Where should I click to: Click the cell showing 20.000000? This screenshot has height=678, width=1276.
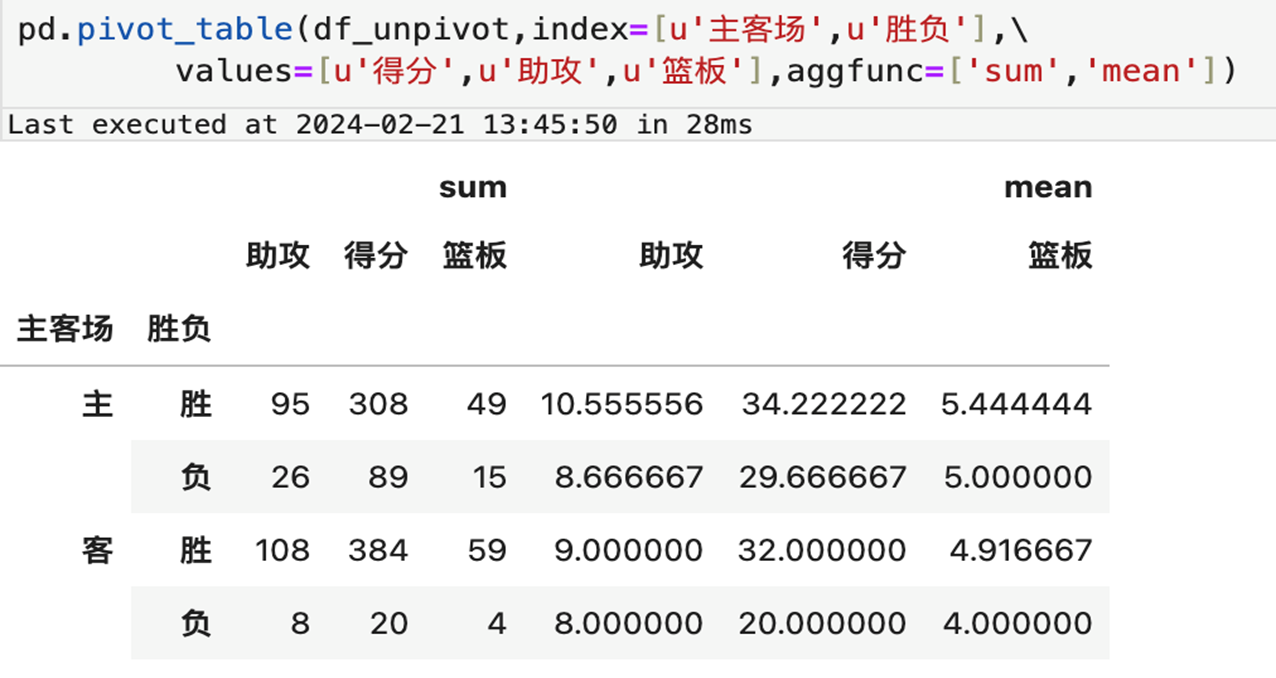(x=823, y=623)
